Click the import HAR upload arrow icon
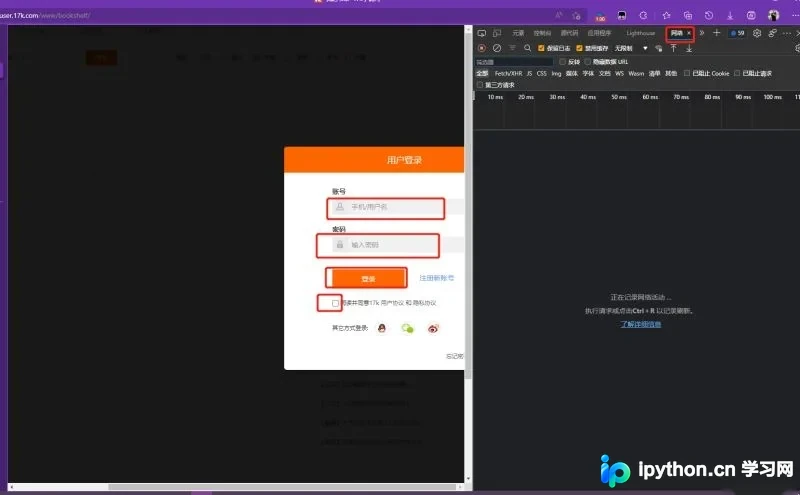Viewport: 800px width, 495px height. pos(673,48)
